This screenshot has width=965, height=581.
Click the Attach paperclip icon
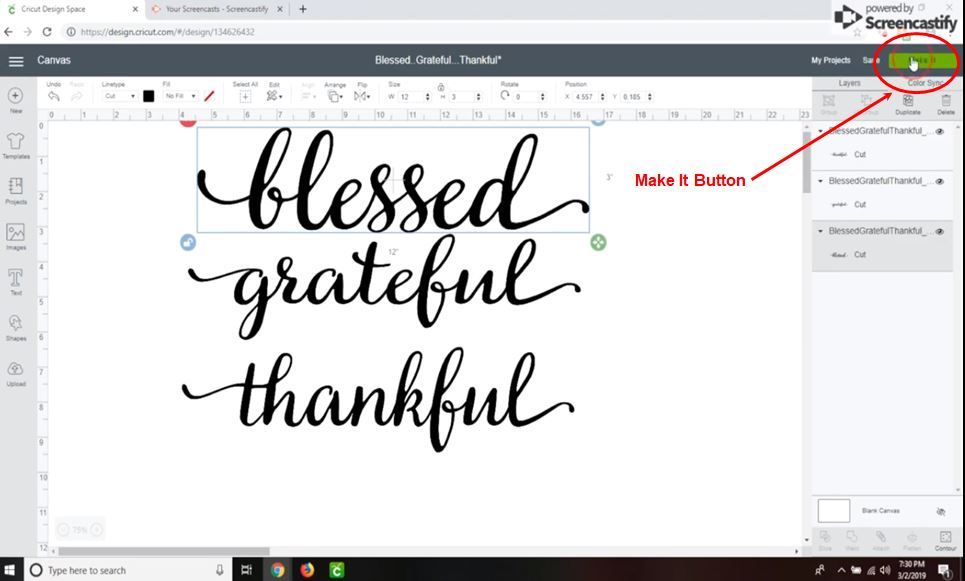tap(881, 537)
